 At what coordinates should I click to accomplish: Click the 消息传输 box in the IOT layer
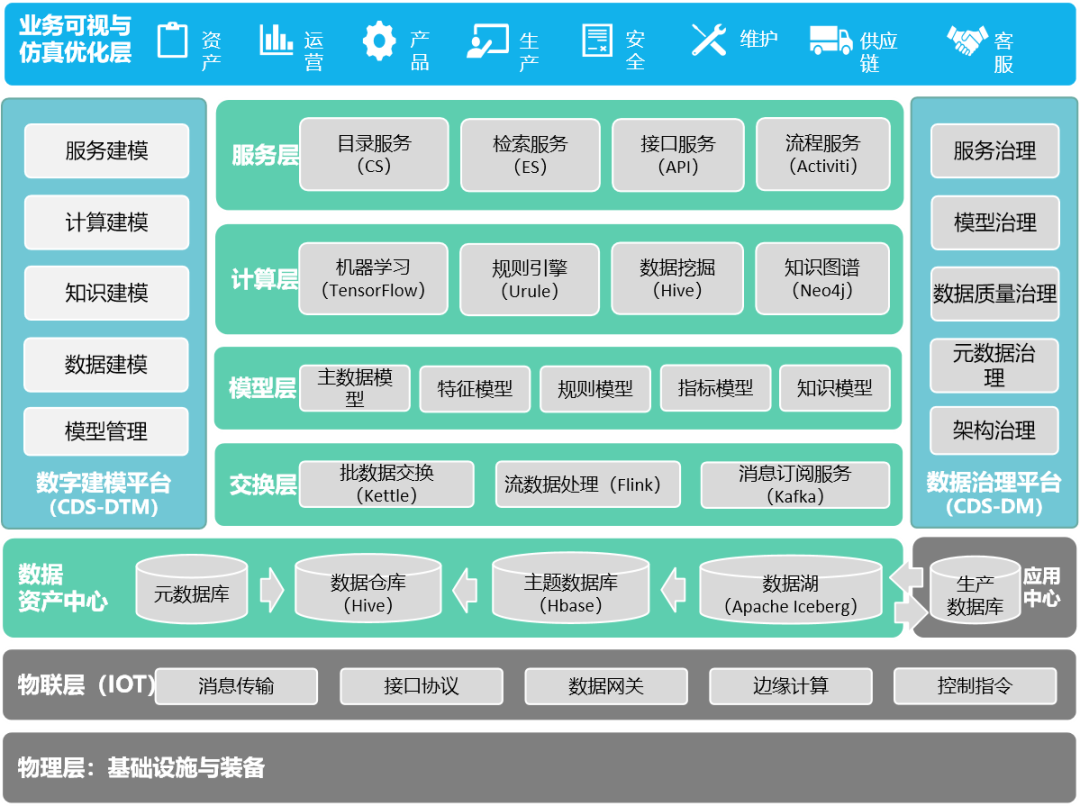click(237, 686)
